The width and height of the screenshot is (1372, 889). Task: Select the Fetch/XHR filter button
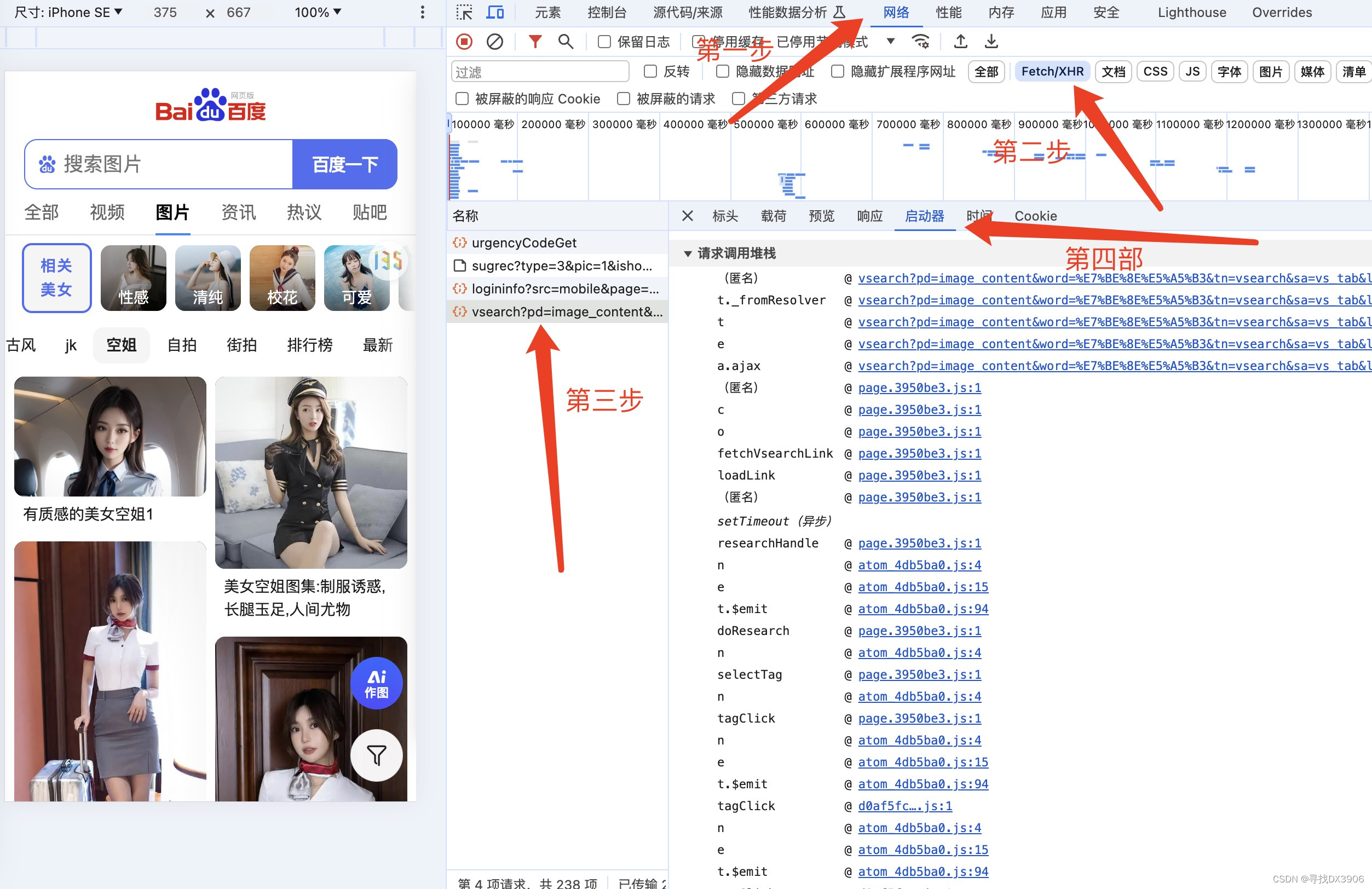click(1052, 72)
